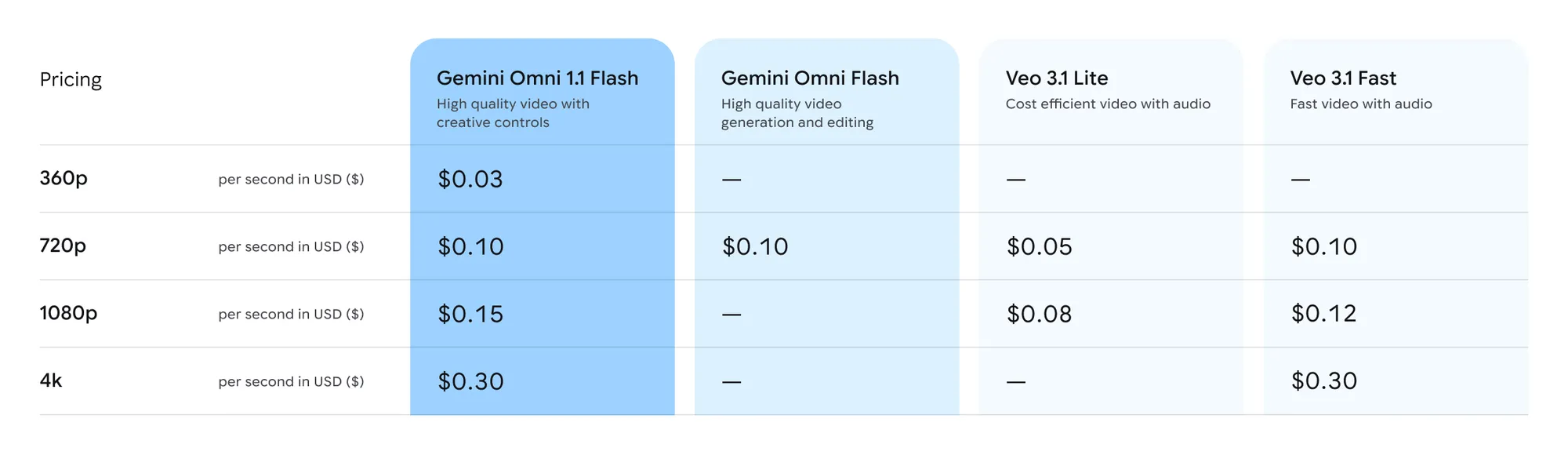Click the 360p row label
Screen dimensions: 1568x455
point(64,179)
